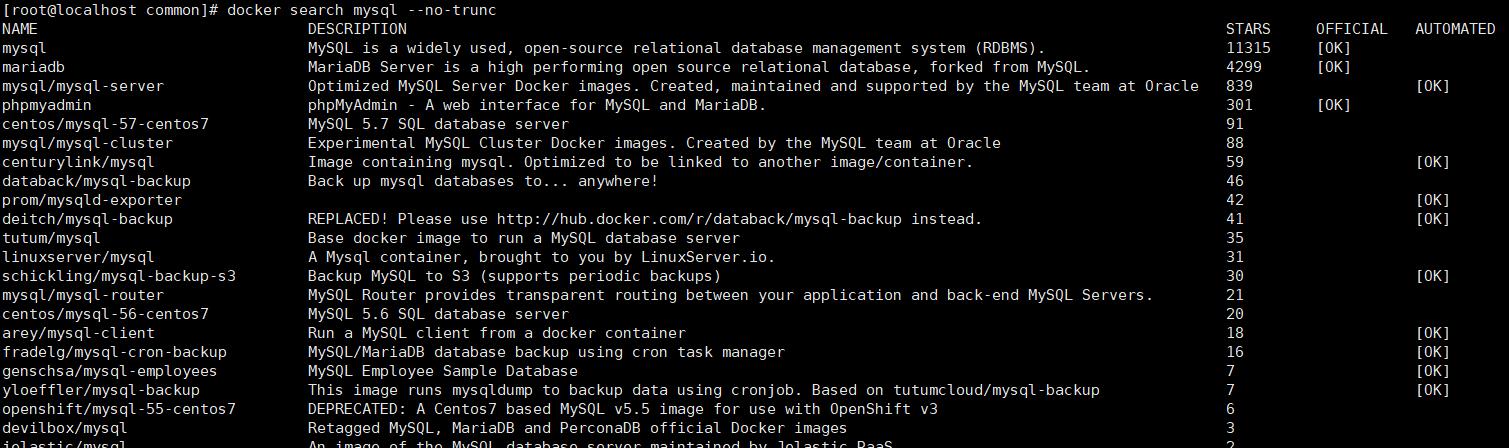Viewport: 1509px width, 448px height.
Task: Click the [OK] automated mark for deitch/mysql-backup
Action: 1433,219
